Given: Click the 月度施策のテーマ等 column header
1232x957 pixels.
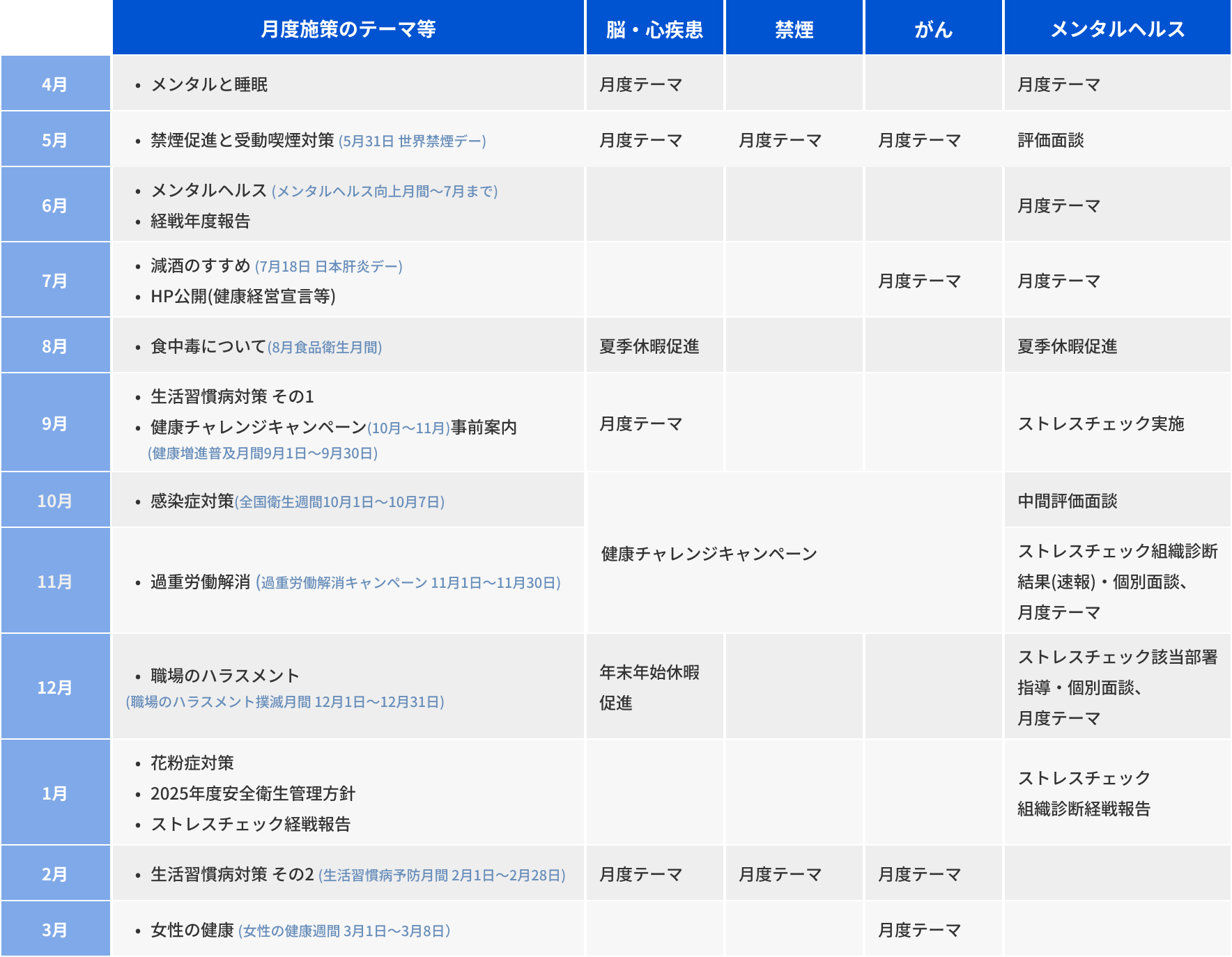Looking at the screenshot, I should 348,28.
